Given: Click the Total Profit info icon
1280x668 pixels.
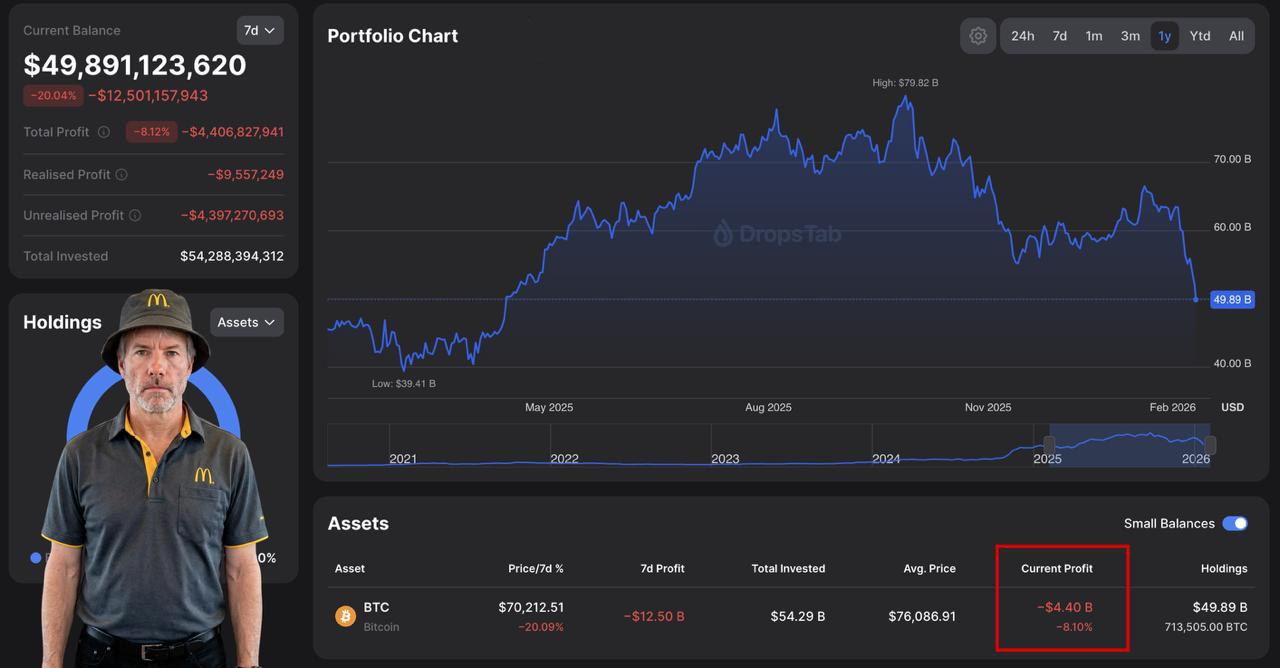Looking at the screenshot, I should point(100,132).
